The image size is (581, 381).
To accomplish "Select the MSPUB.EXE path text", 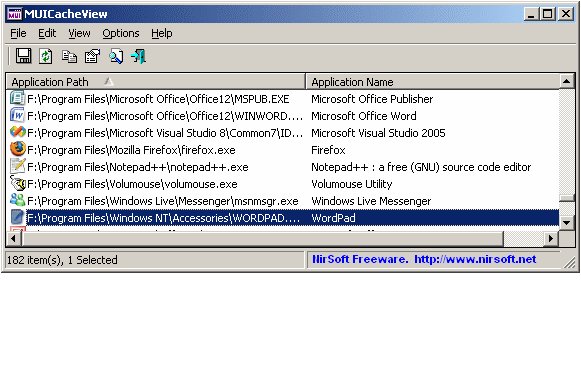I will 158,99.
